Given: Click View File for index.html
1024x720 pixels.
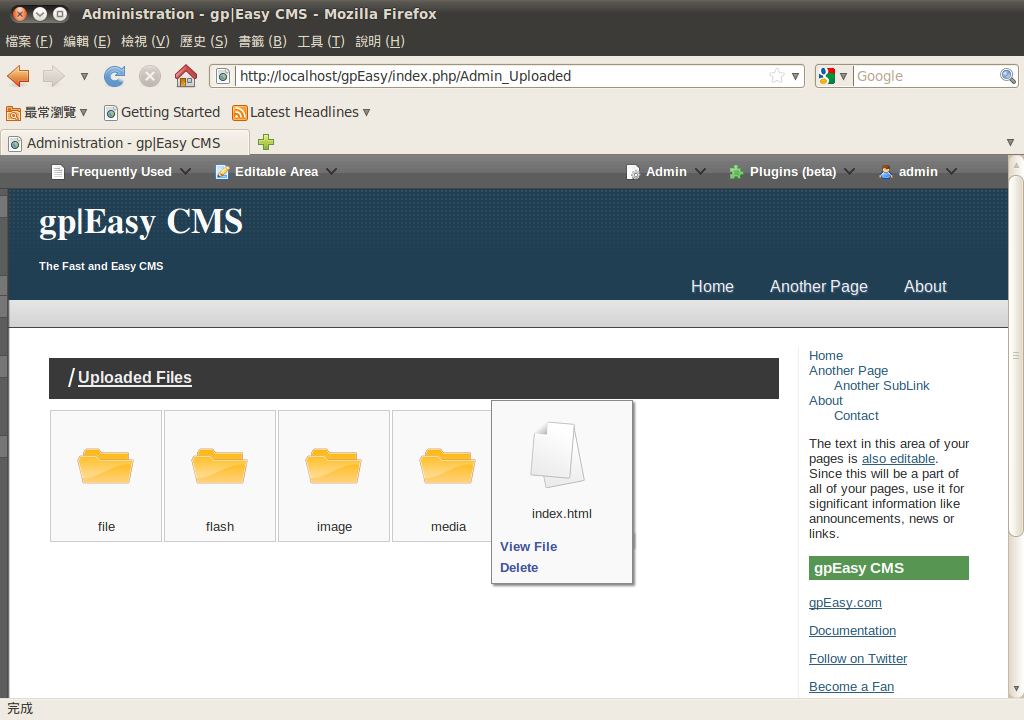Looking at the screenshot, I should pos(528,547).
